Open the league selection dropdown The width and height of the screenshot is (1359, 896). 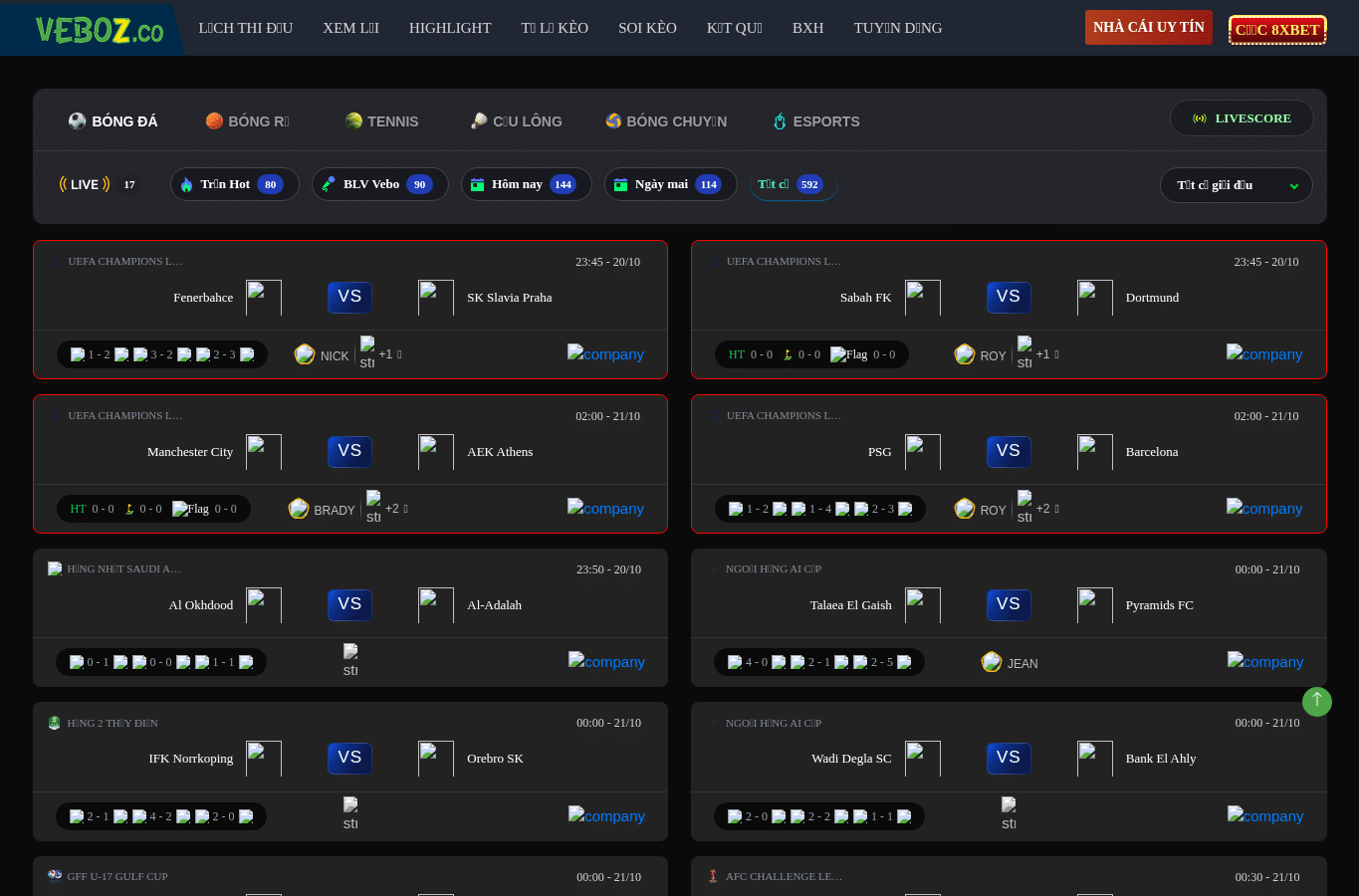click(x=1236, y=185)
